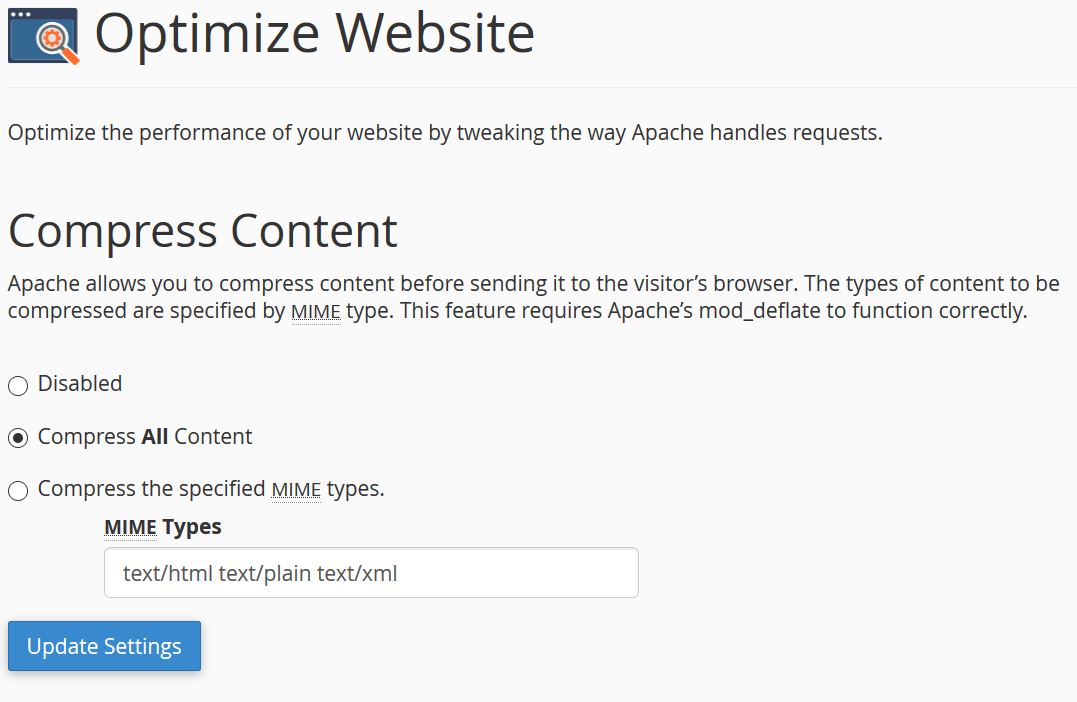Choose the Compress All Content radio button

18,439
